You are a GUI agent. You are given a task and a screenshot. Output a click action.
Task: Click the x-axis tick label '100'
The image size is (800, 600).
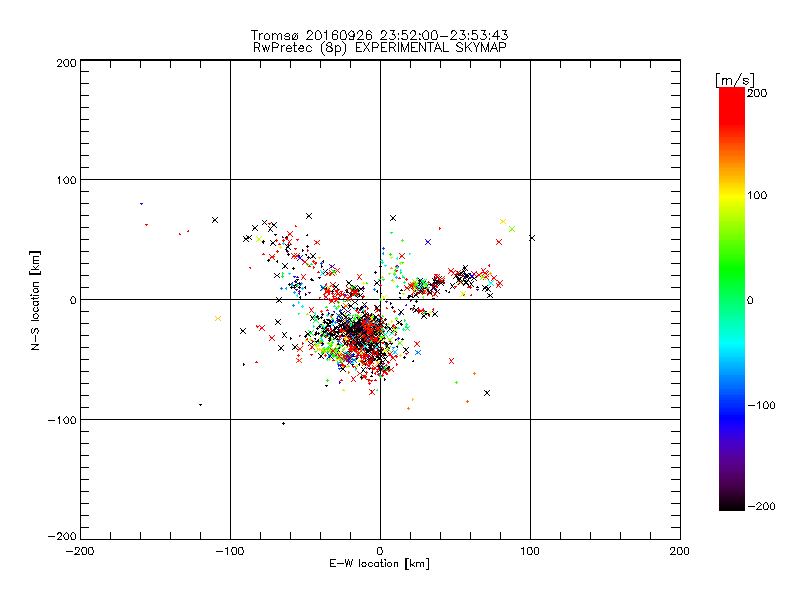coord(530,551)
